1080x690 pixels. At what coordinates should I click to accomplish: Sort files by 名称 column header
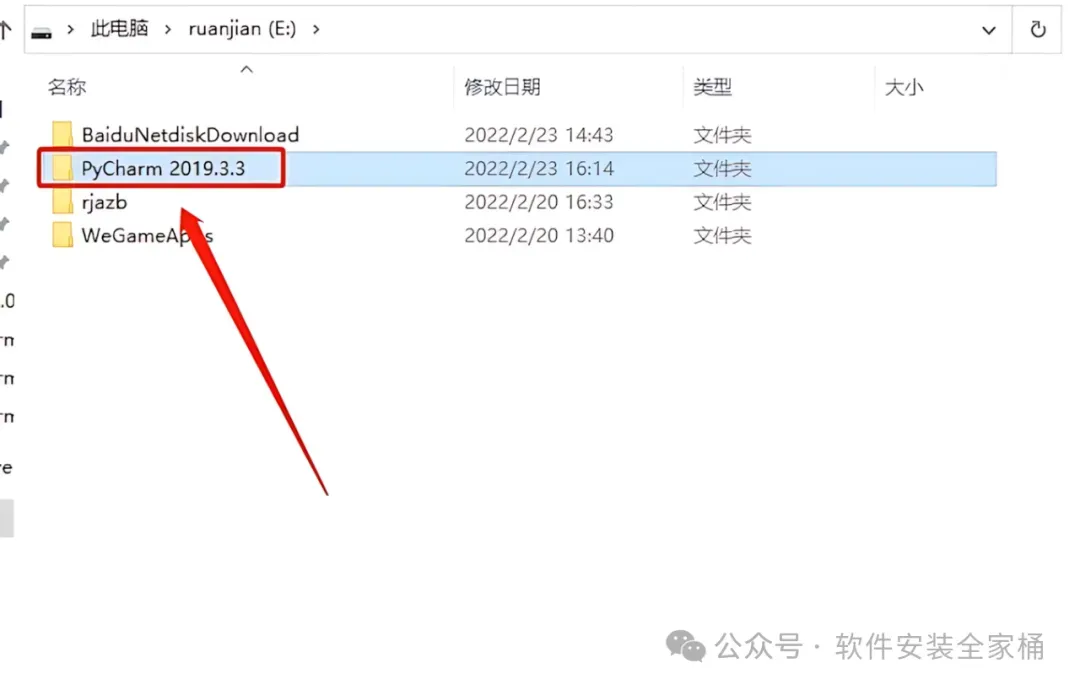coord(67,87)
